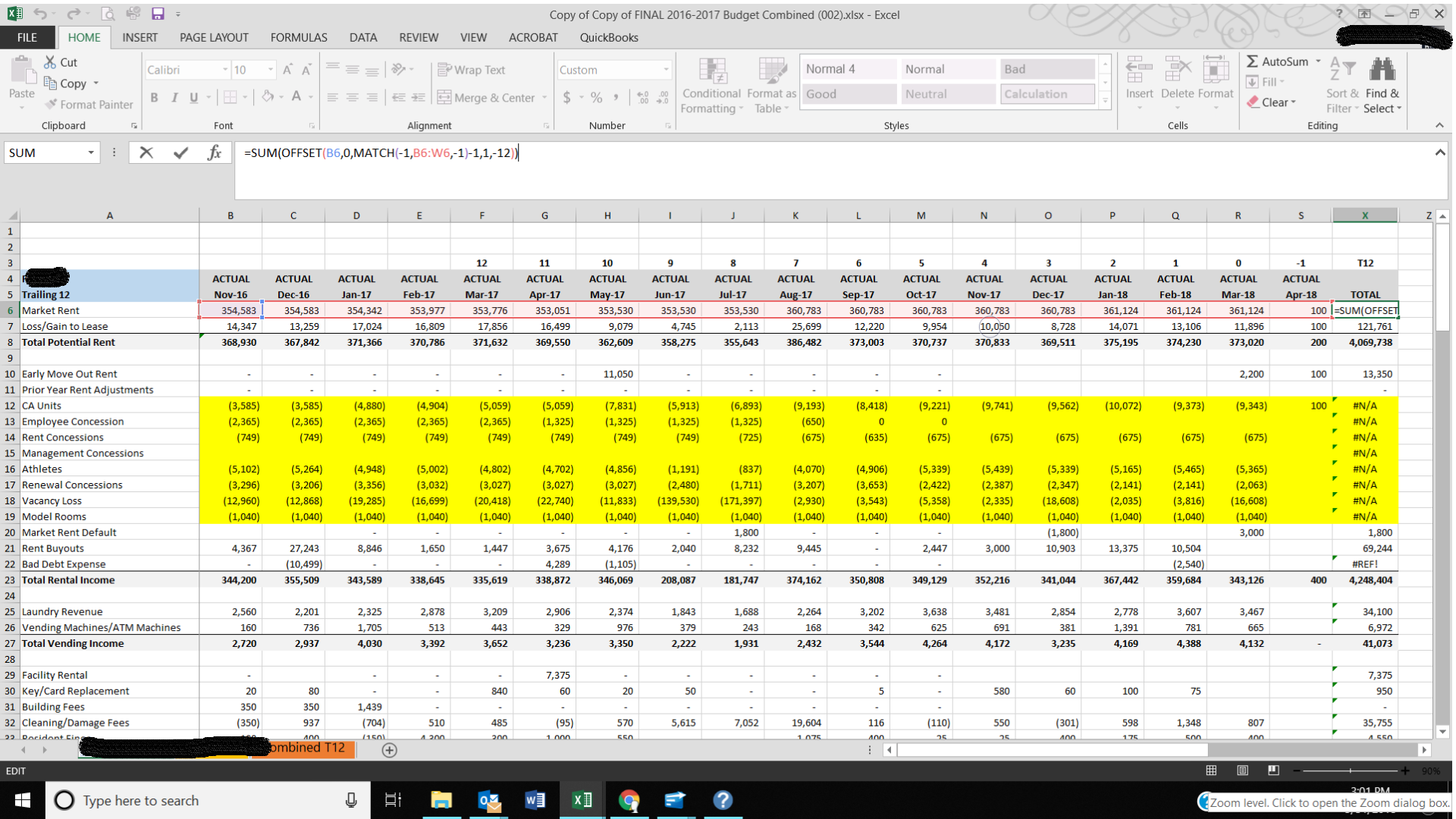Click the Combined T12 sheet tab
The width and height of the screenshot is (1456, 819).
tap(310, 749)
